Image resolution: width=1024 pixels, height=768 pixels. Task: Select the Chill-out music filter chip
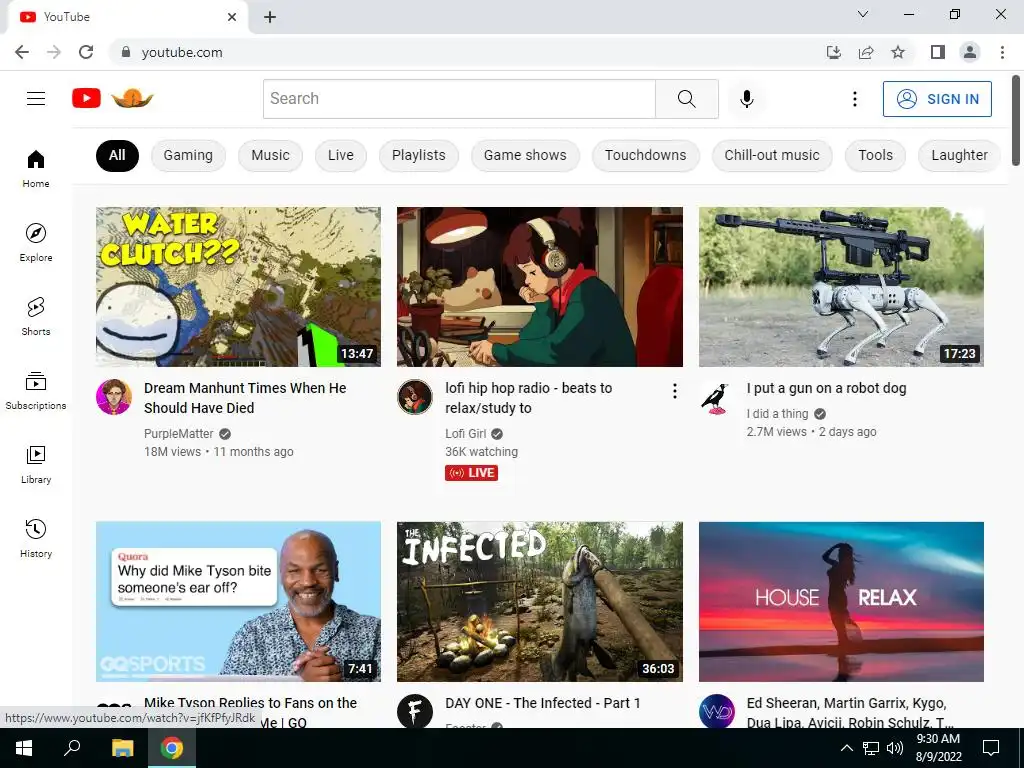tap(772, 155)
